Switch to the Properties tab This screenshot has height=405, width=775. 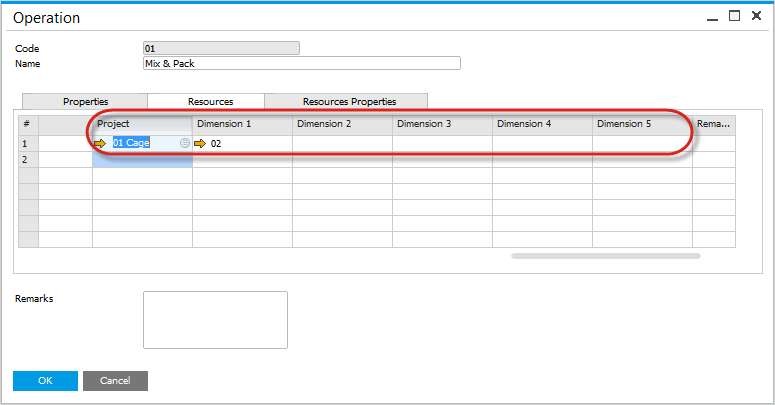pyautogui.click(x=85, y=101)
